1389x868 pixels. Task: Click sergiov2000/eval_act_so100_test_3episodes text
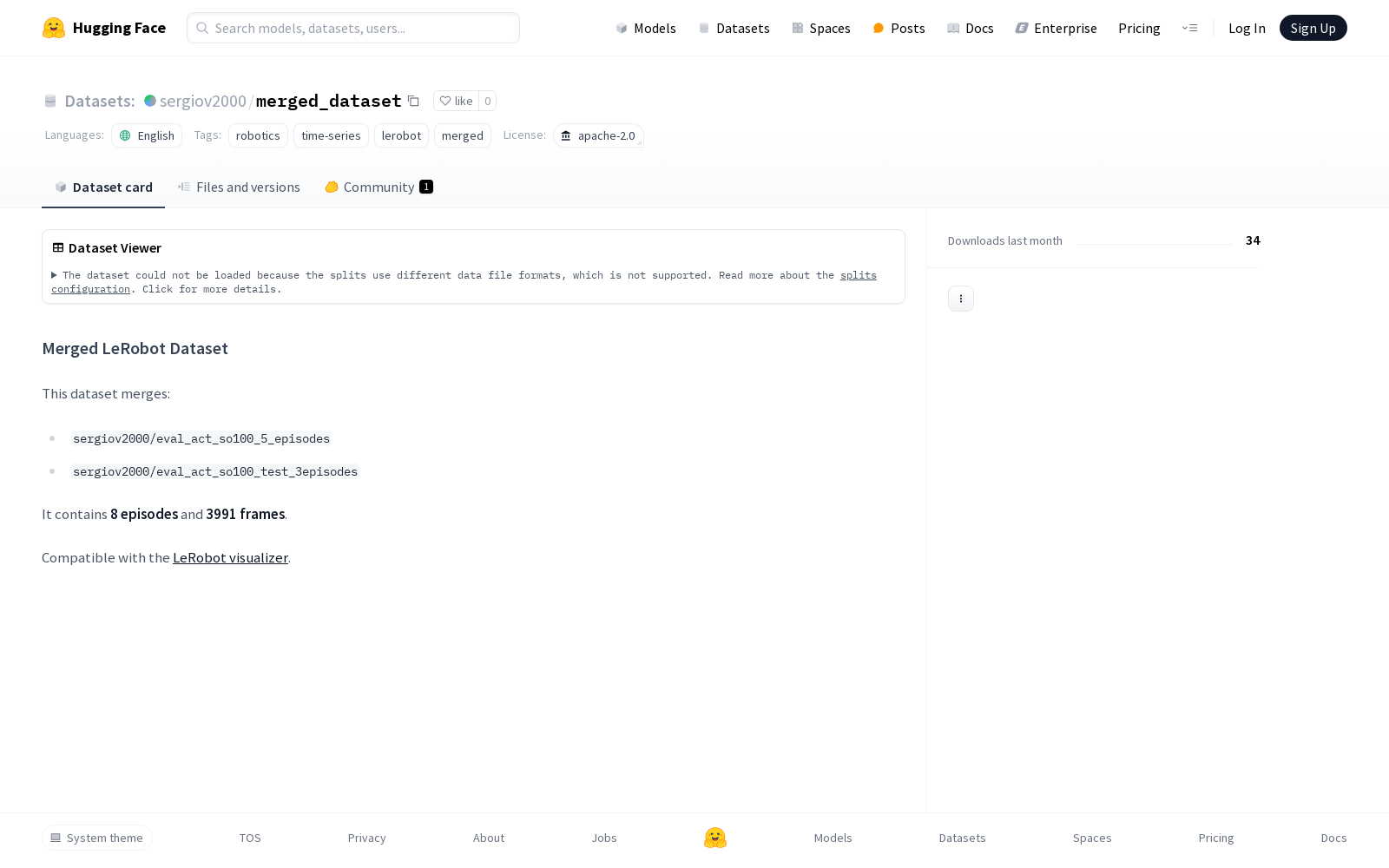tap(215, 471)
